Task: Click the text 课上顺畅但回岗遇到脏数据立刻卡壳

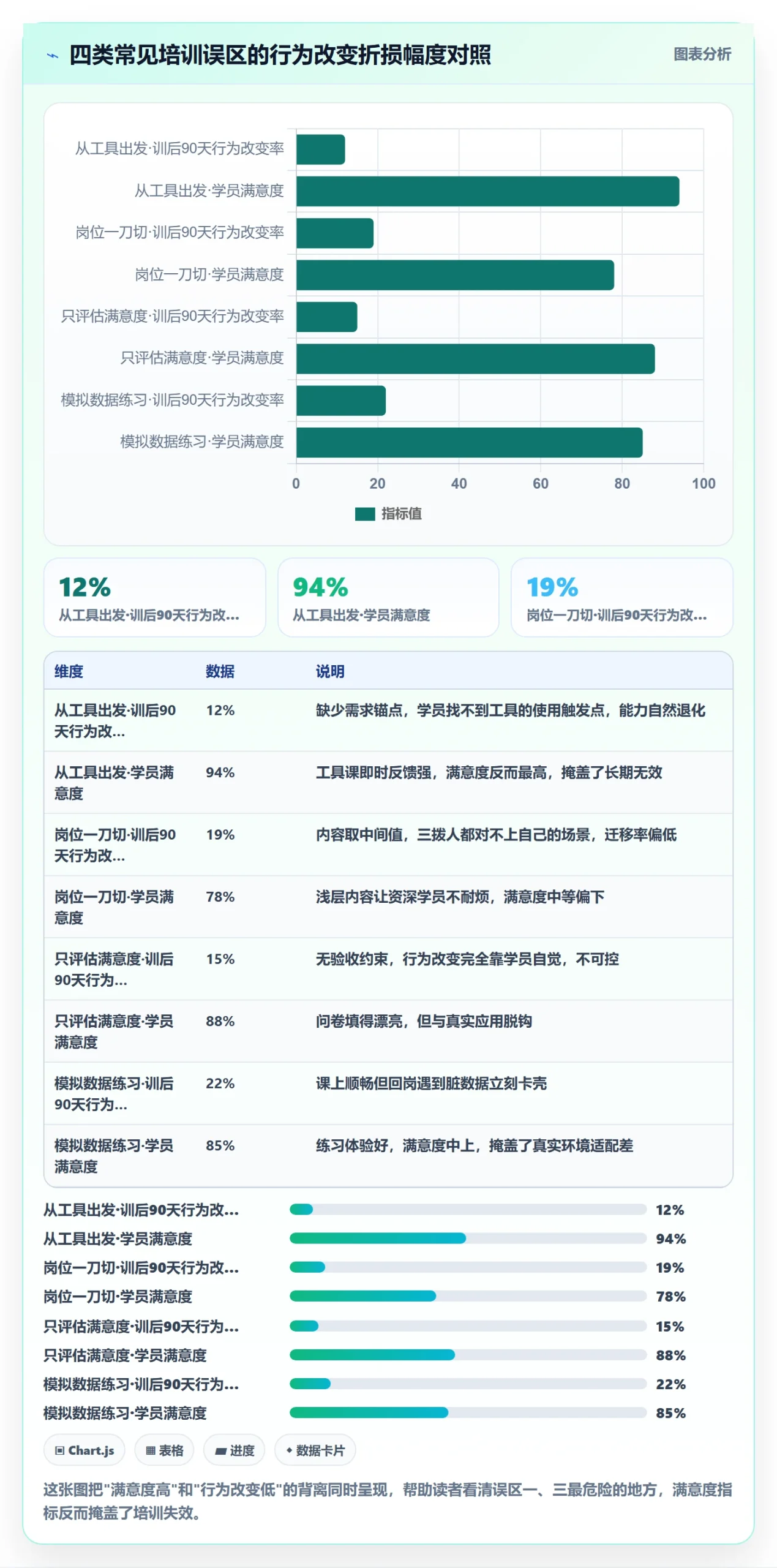Action: click(x=431, y=1084)
